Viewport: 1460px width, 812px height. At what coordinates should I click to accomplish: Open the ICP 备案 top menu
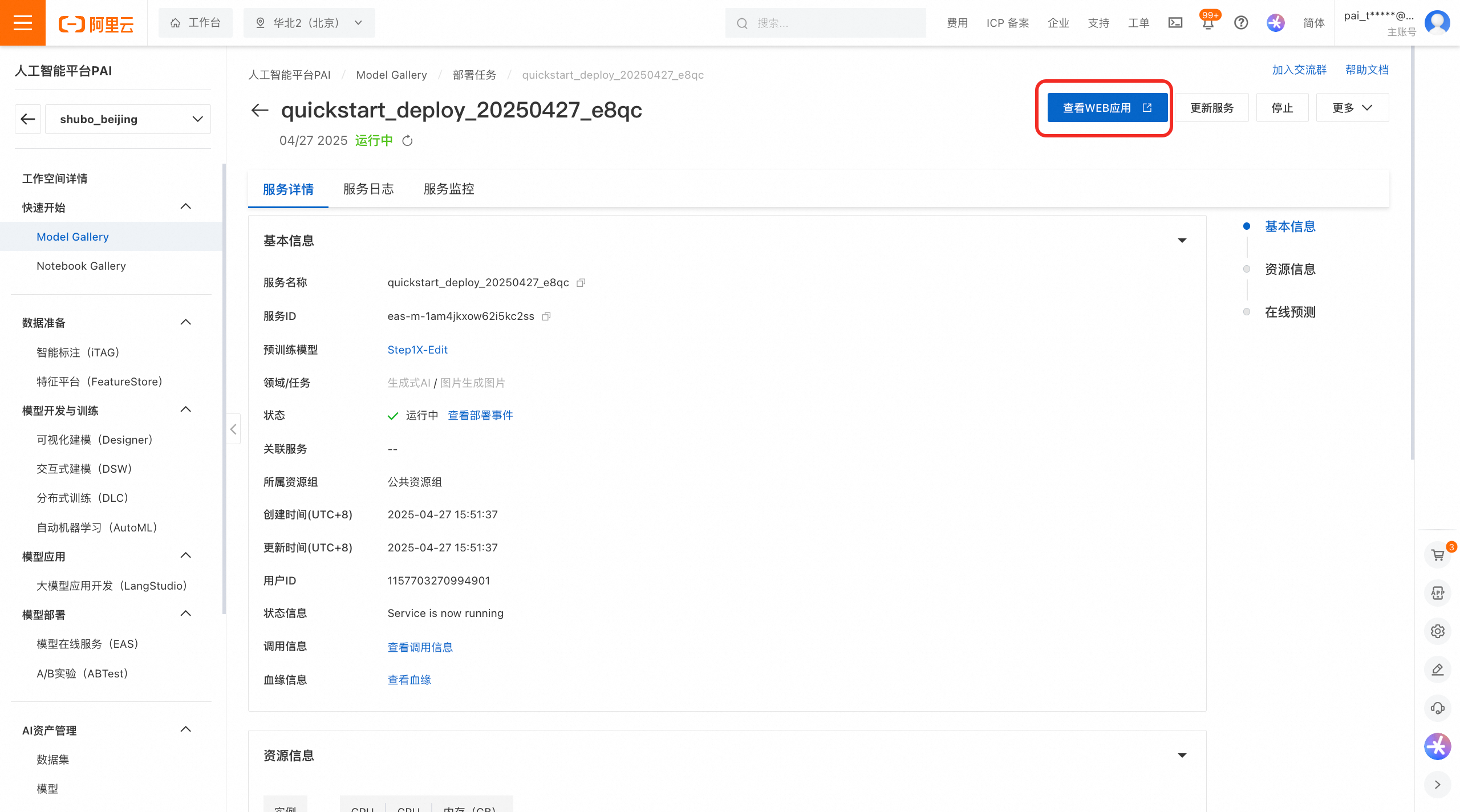click(x=1008, y=23)
